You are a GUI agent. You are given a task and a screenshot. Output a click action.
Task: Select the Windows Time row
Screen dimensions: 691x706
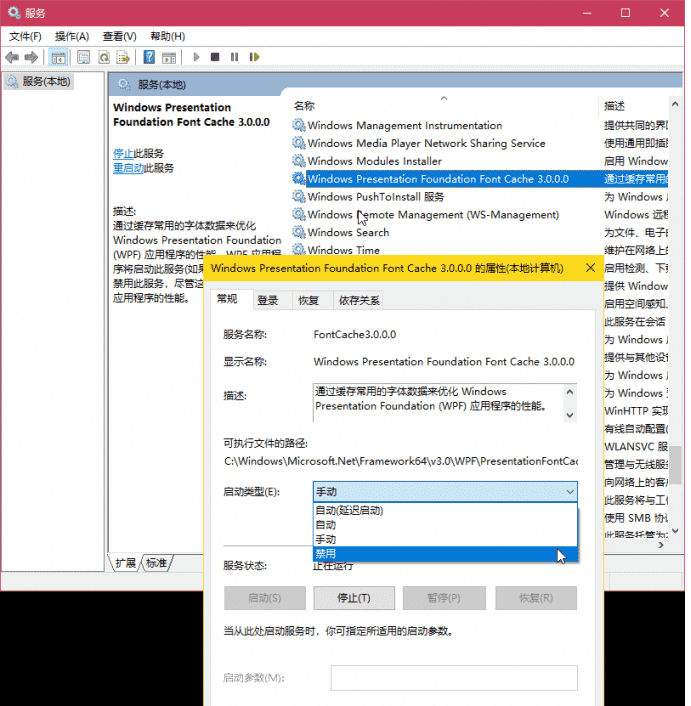tap(479, 249)
